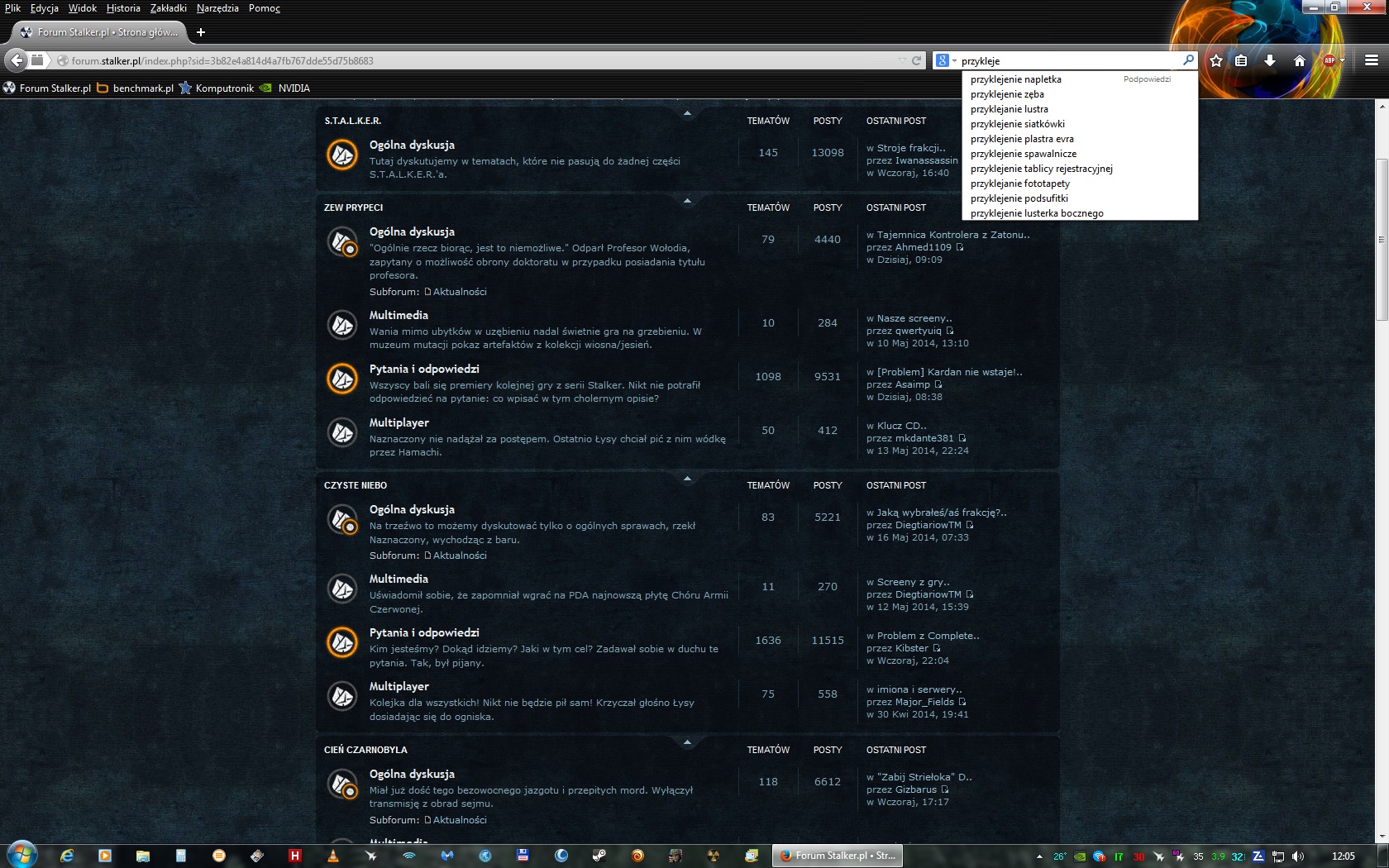Open the NVIDIA bookmark

[285, 88]
